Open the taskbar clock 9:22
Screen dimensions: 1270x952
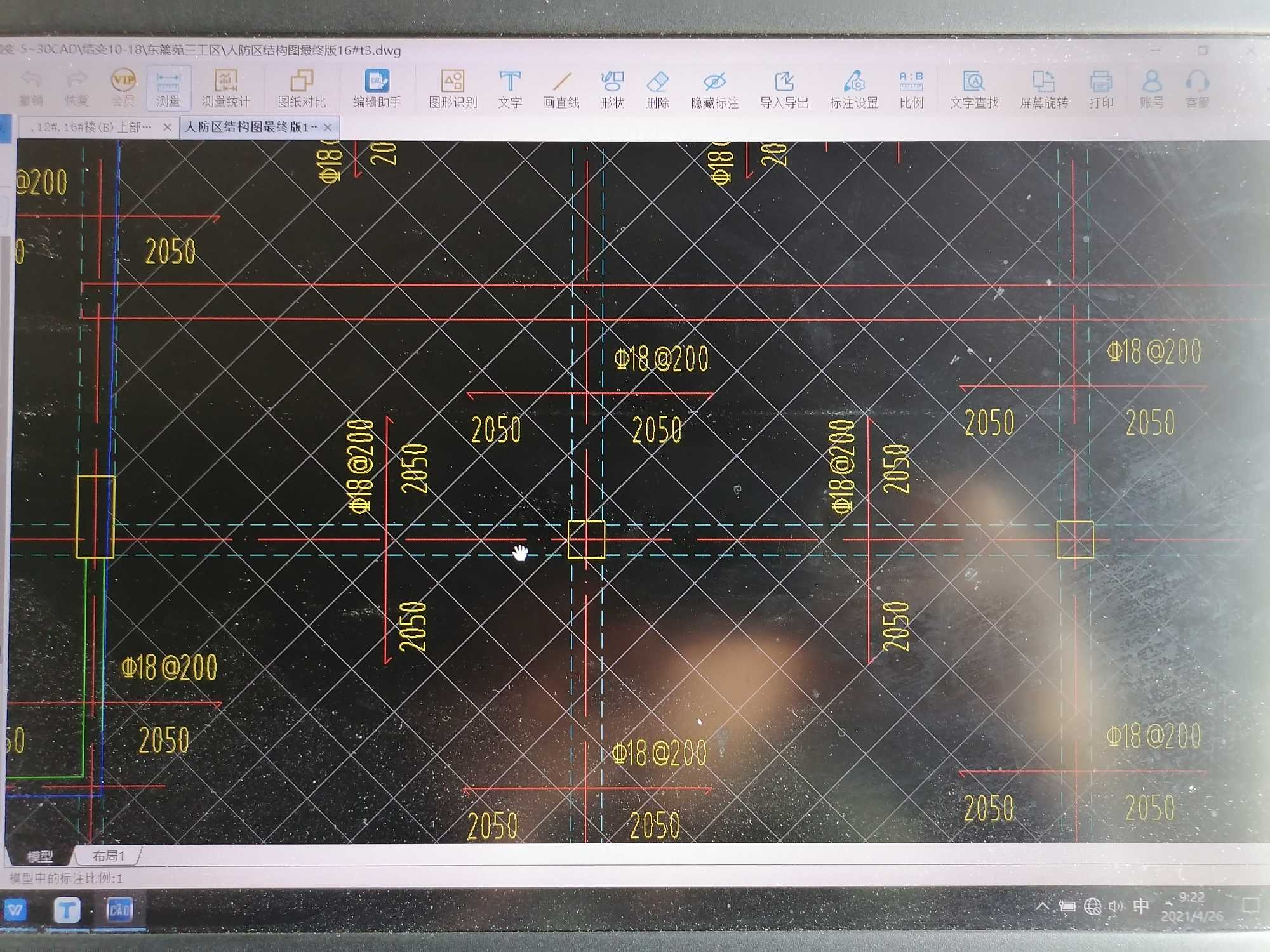pyautogui.click(x=1192, y=906)
